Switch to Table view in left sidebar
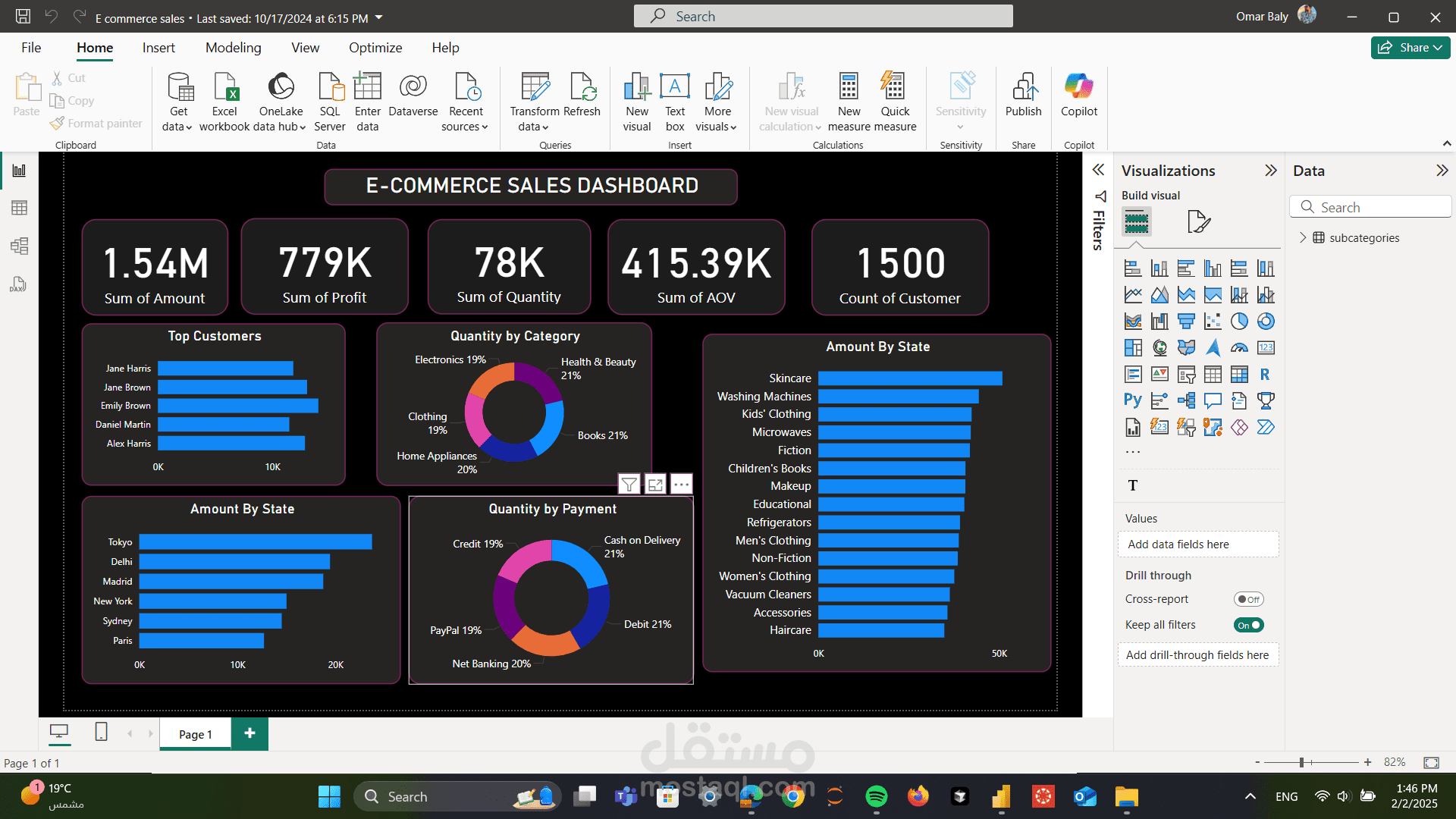1456x819 pixels. click(20, 208)
